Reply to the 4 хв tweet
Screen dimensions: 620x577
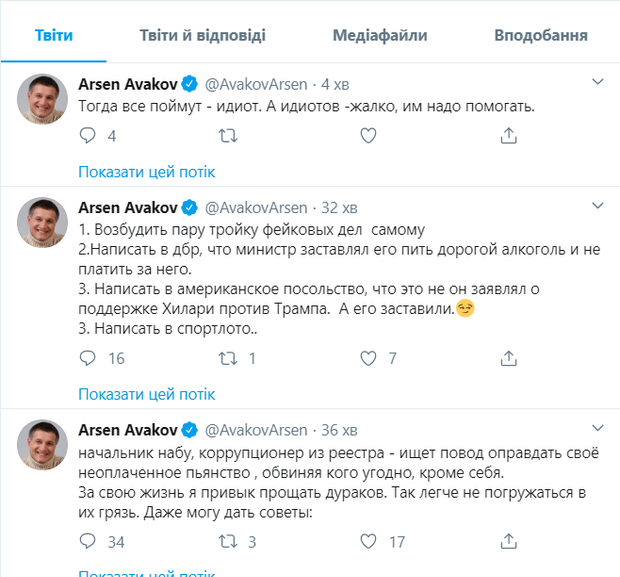(87, 135)
